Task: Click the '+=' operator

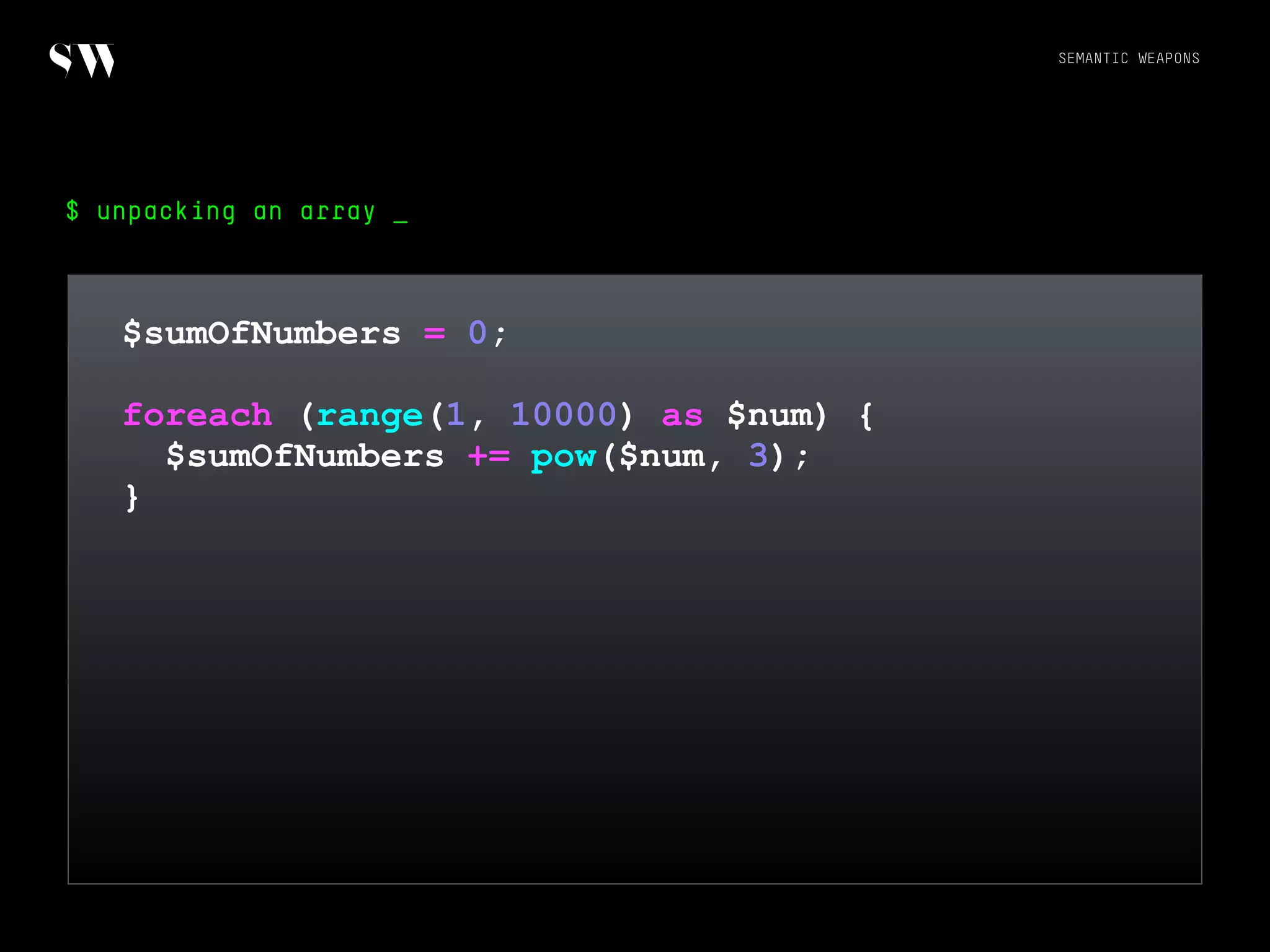Action: [x=489, y=456]
